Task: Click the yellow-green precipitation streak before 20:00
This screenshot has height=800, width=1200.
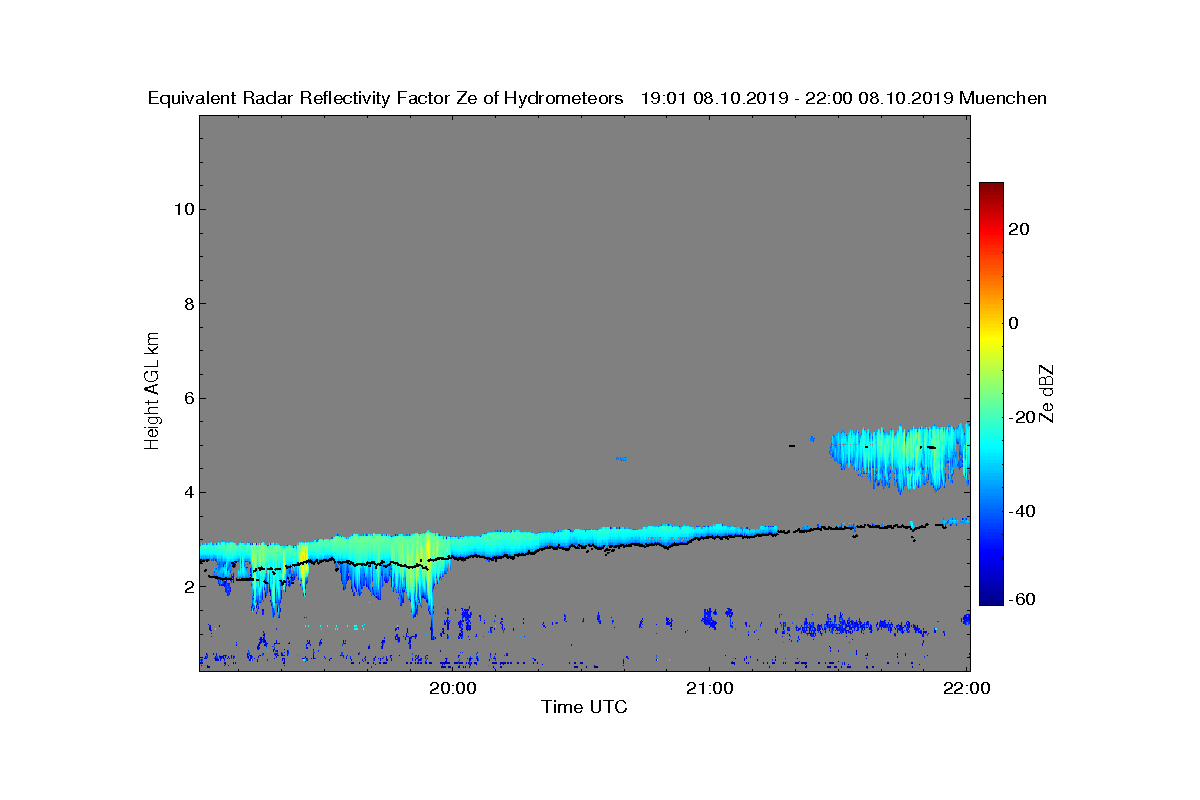Action: (427, 560)
